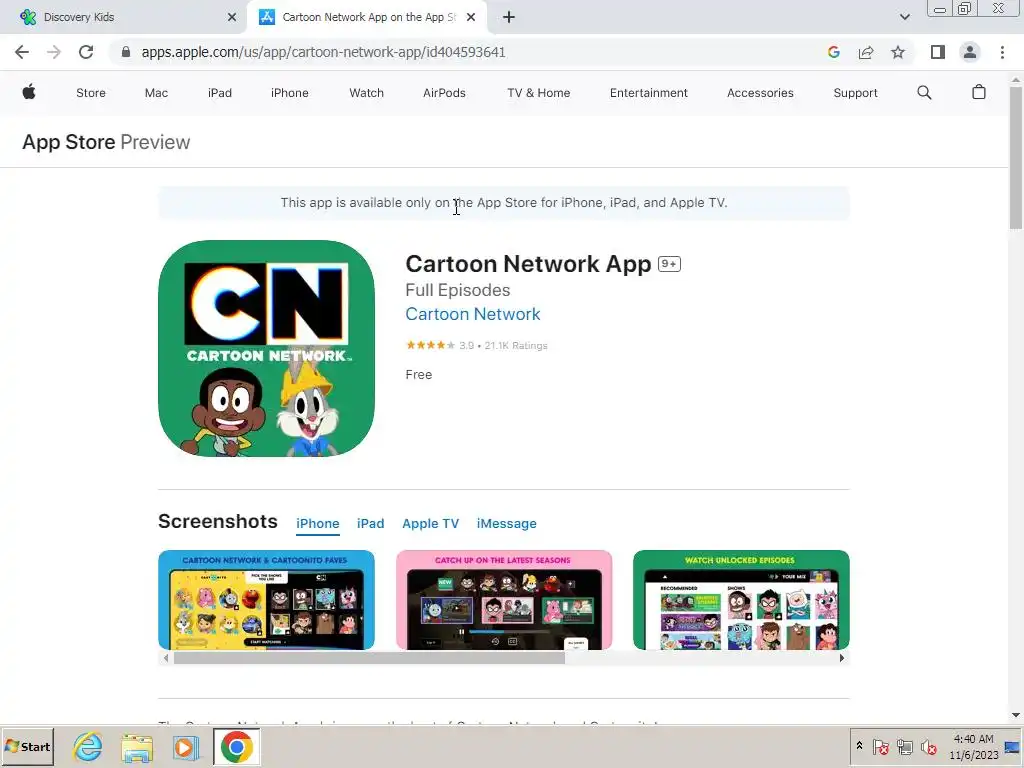Select the Cartoon Network App Store tab
This screenshot has width=1024, height=768.
coord(366,17)
